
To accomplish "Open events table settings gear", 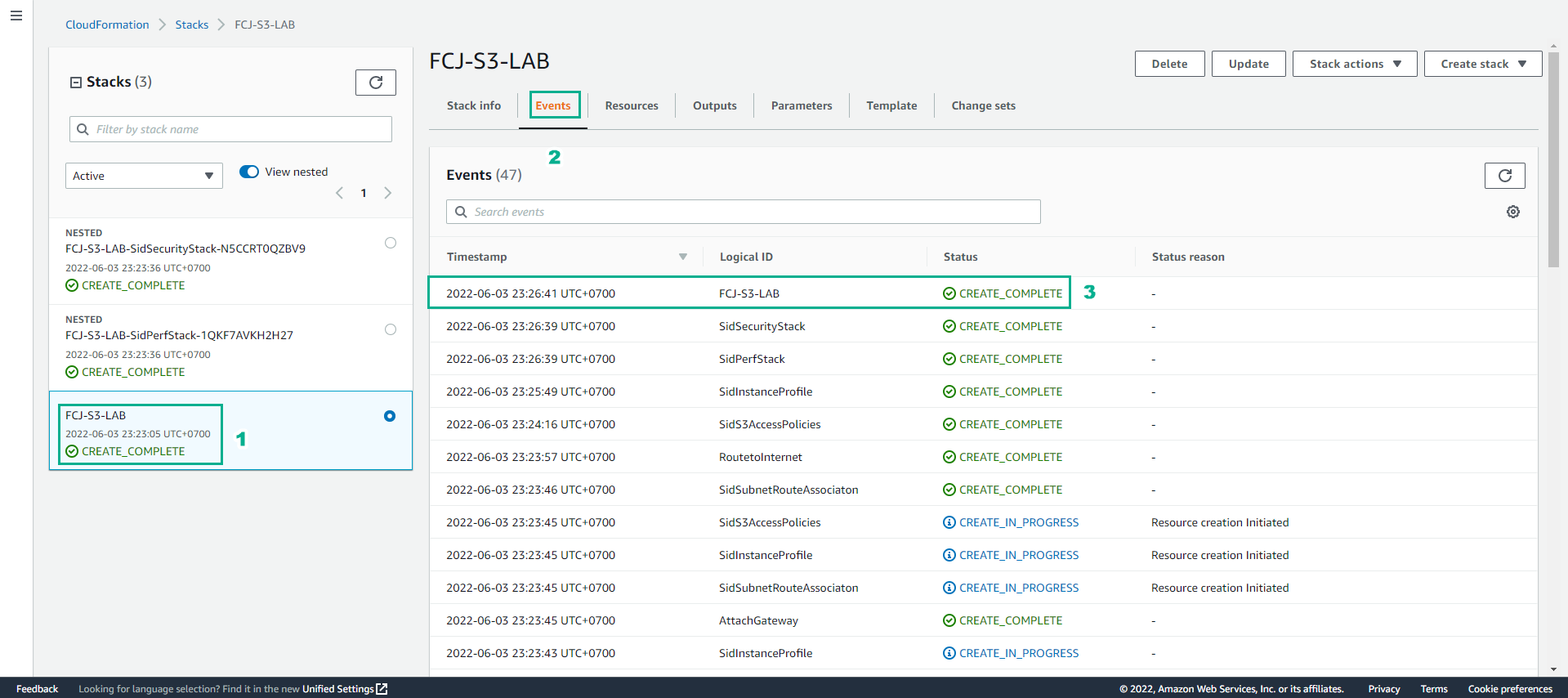I will tap(1513, 212).
